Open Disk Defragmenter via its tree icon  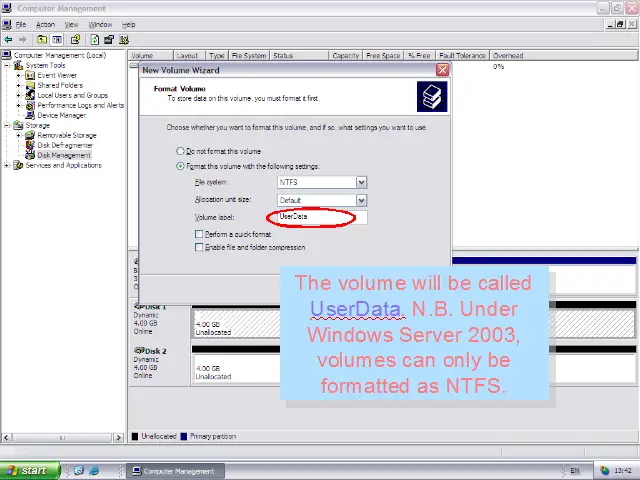(30, 145)
